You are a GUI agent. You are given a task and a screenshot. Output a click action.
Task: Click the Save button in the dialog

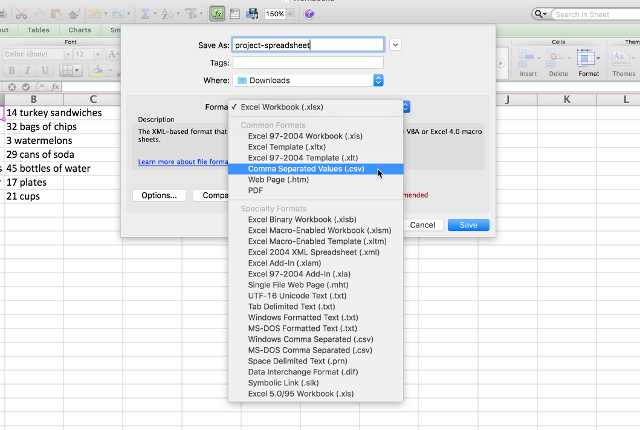tap(468, 225)
